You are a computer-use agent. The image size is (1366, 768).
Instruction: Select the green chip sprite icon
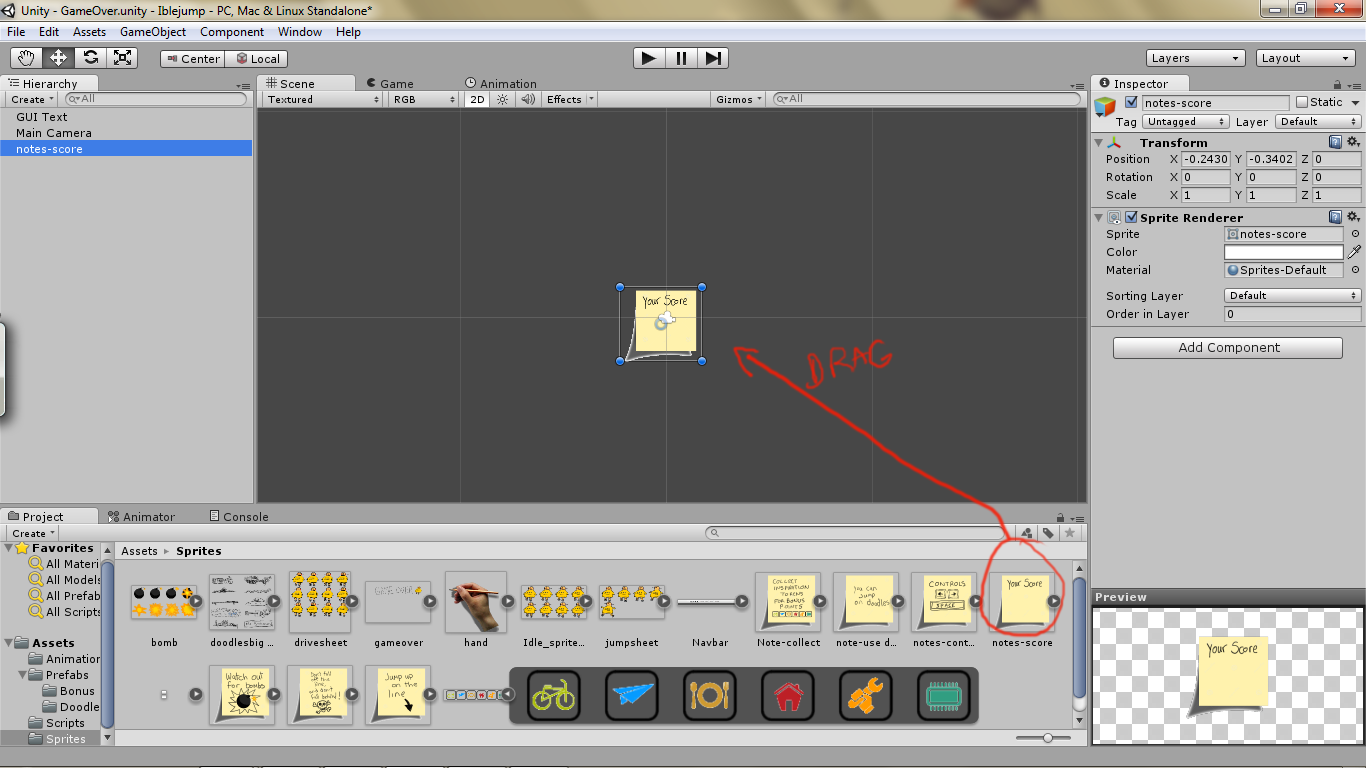pyautogui.click(x=943, y=695)
